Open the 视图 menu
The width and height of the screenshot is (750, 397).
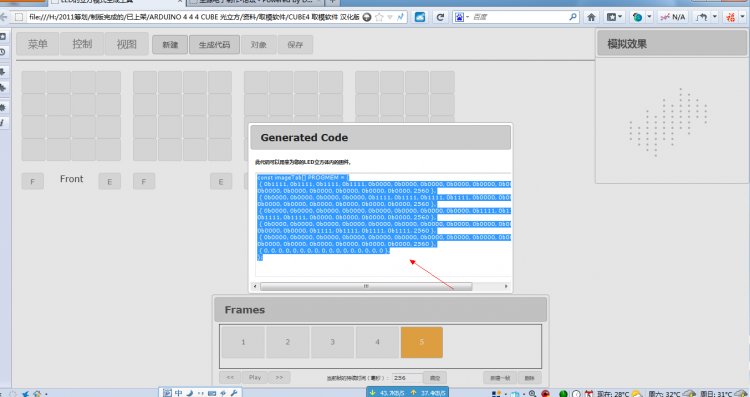[127, 44]
